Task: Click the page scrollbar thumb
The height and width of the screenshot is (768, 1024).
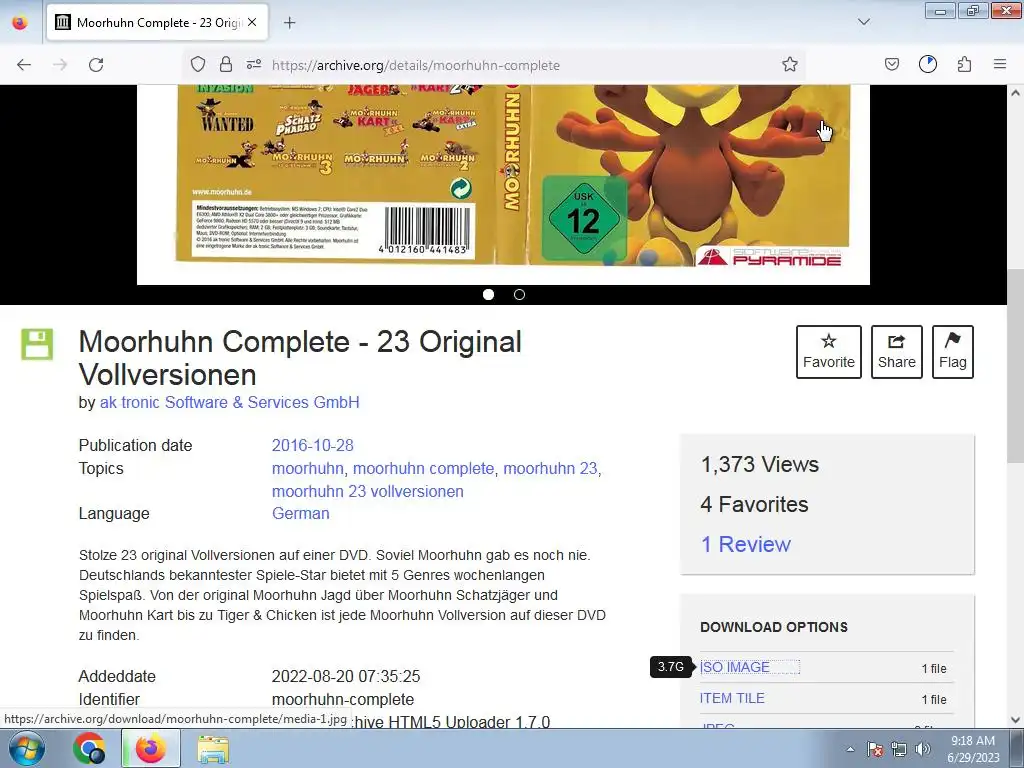Action: 1015,366
